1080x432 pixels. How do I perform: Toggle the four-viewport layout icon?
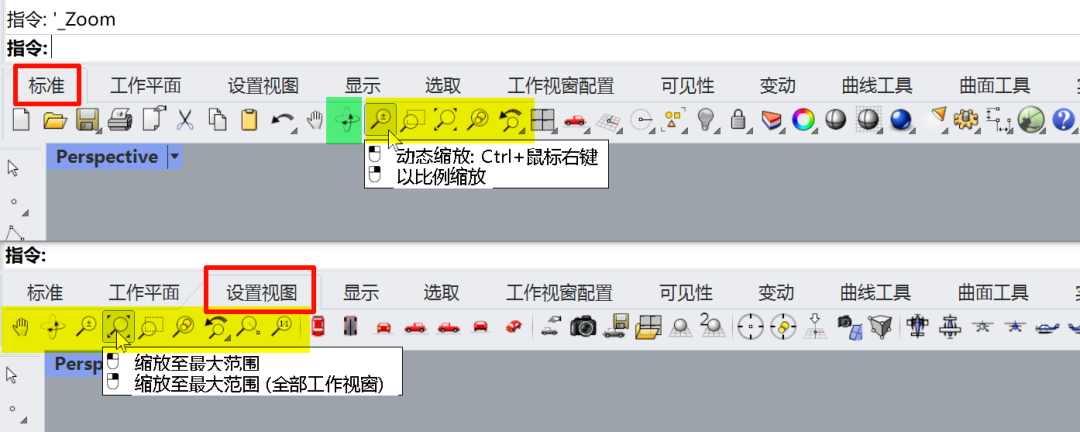tap(543, 121)
